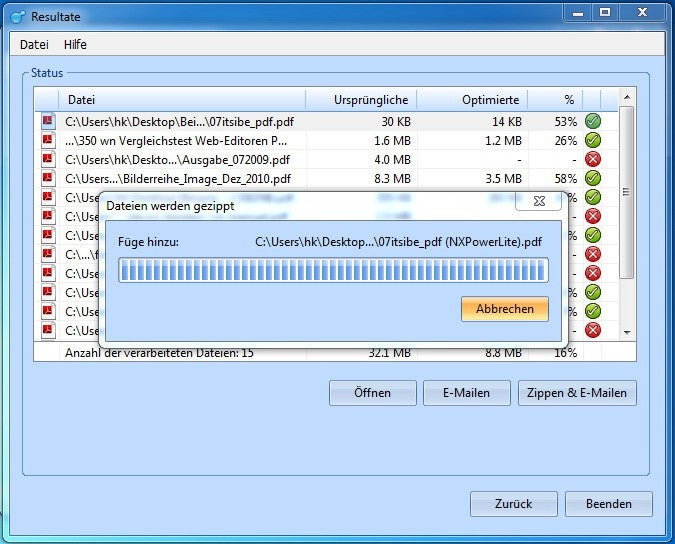Viewport: 675px width, 544px height.
Task: Click the Beenden button
Action: point(609,504)
